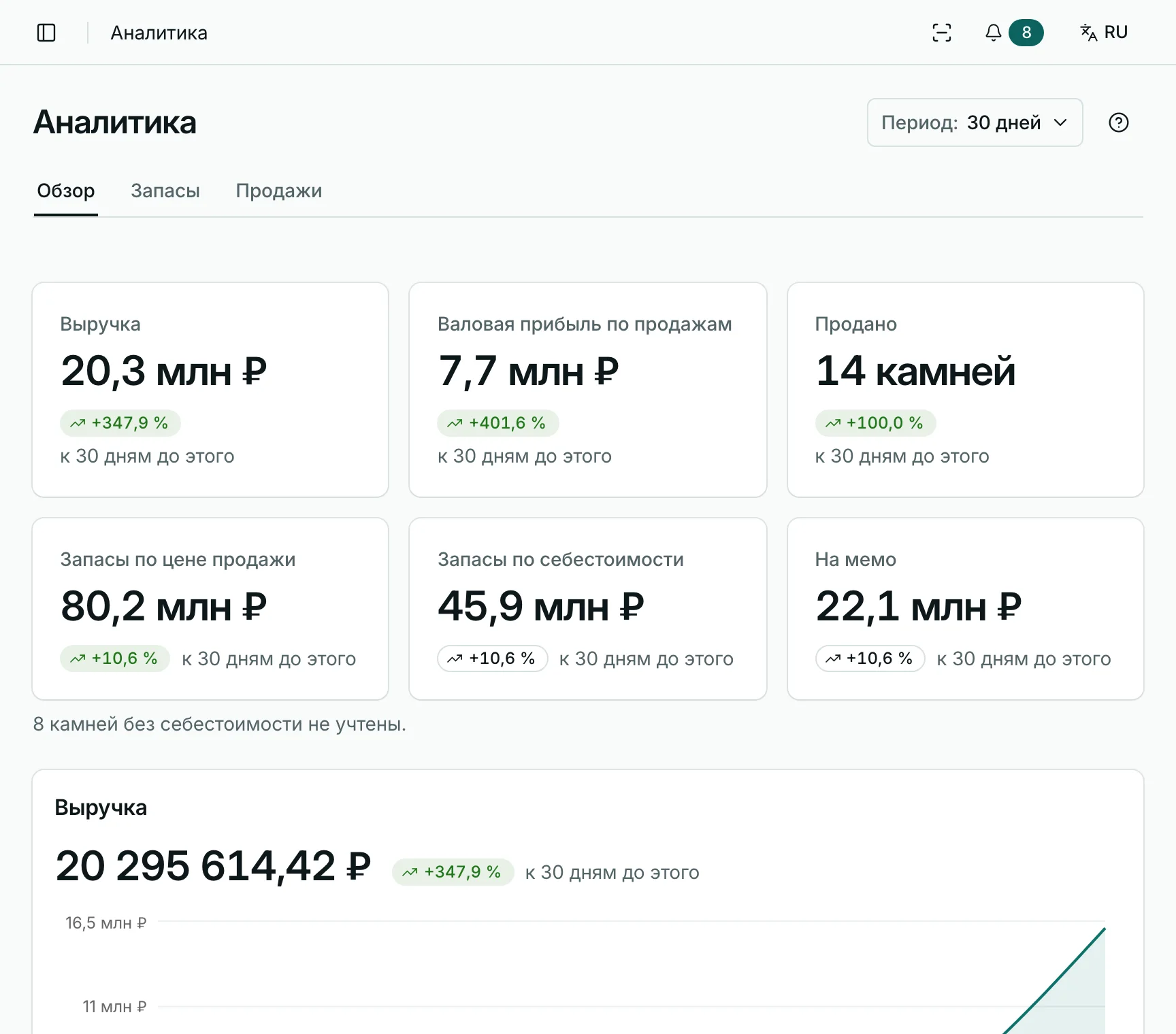Open the Валовая прибыль по продажам card
1176x1034 pixels.
point(588,390)
